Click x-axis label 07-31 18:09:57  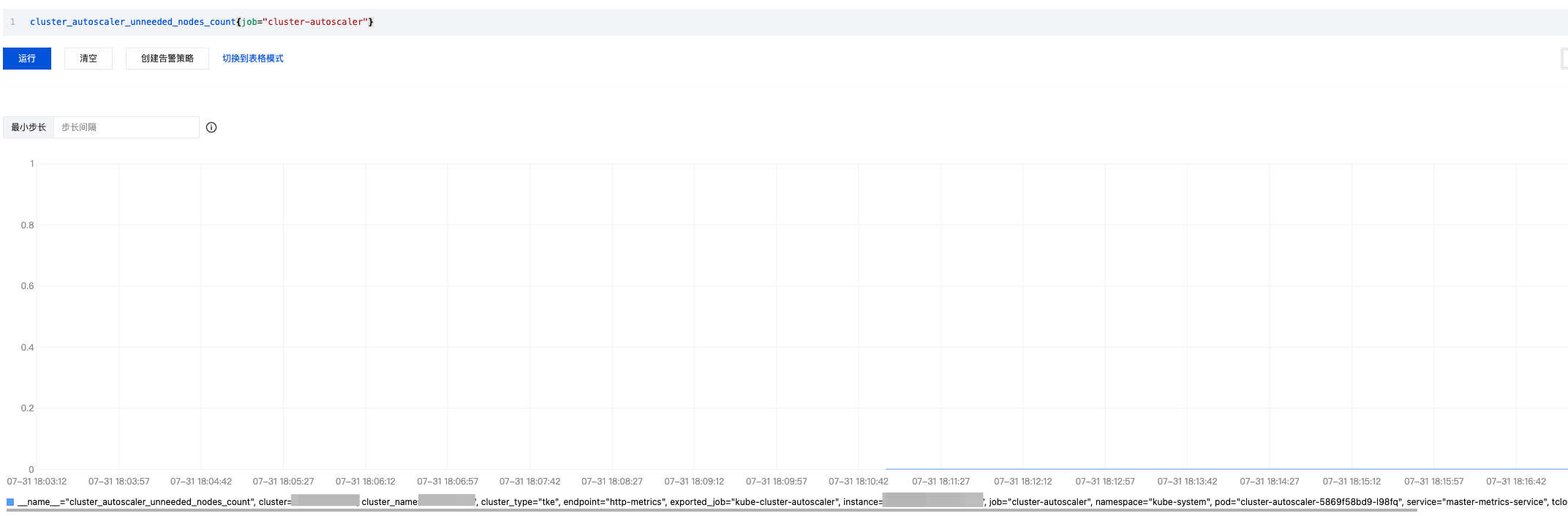(777, 482)
